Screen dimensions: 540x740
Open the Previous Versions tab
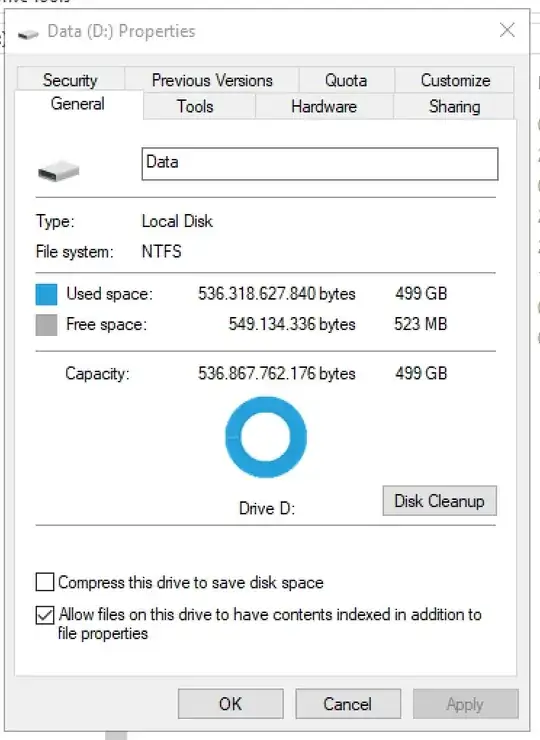point(212,80)
